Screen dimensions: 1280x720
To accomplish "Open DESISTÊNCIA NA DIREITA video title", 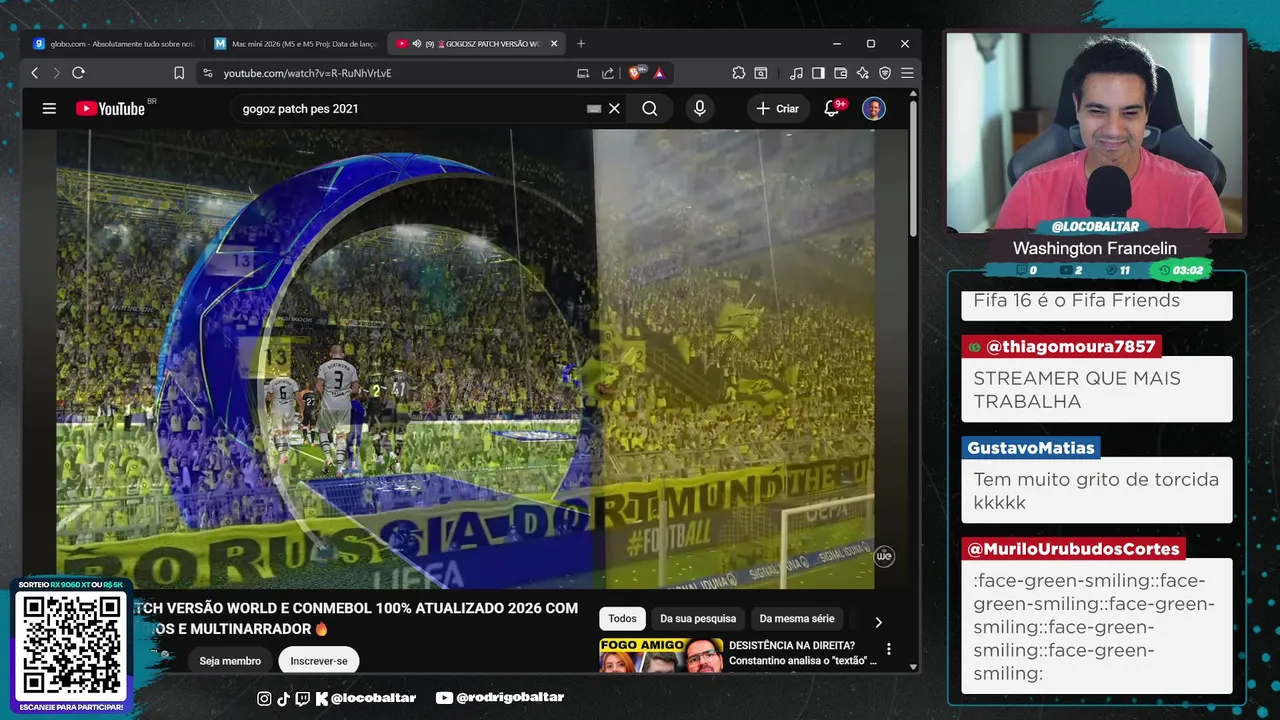I will coord(803,653).
